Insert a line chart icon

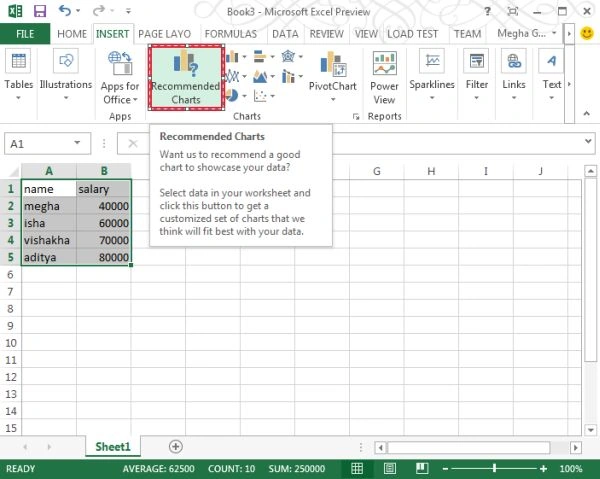(233, 76)
